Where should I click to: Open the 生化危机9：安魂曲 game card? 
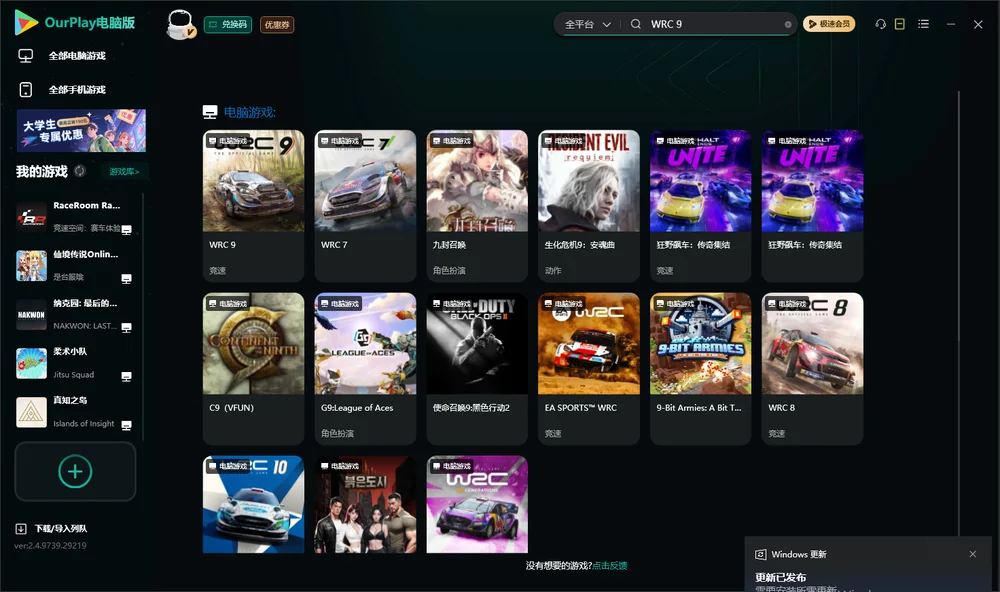(589, 206)
